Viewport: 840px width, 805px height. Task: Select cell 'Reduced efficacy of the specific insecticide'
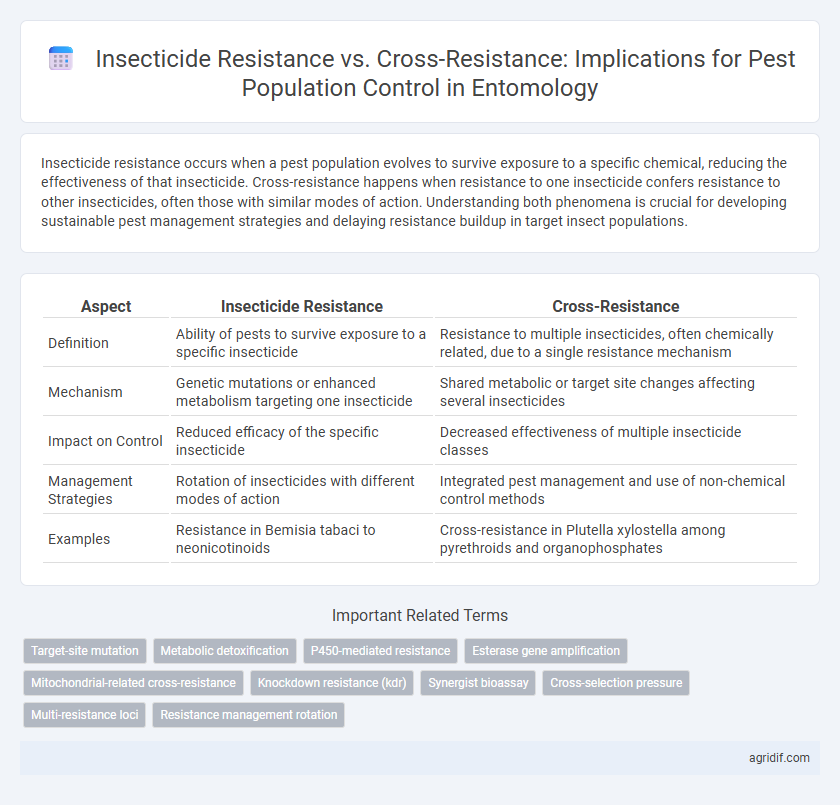[x=302, y=441]
